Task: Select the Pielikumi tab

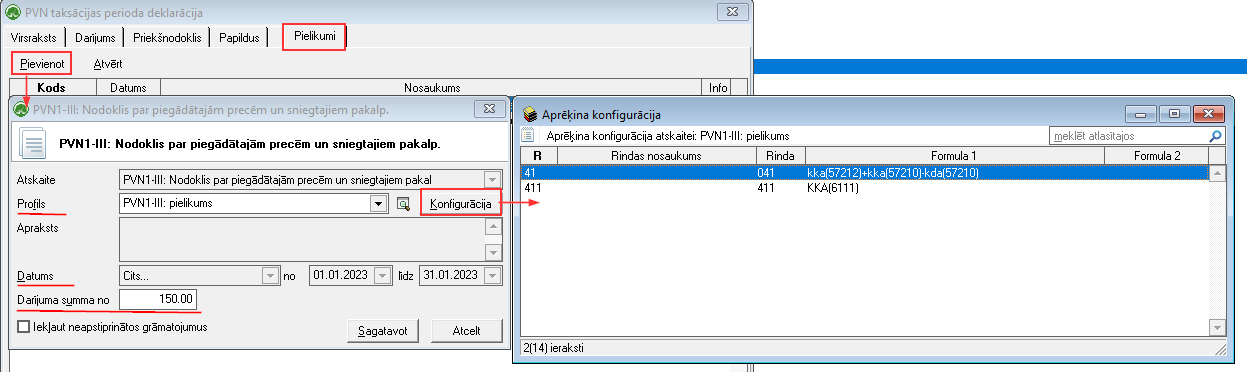Action: pos(315,37)
